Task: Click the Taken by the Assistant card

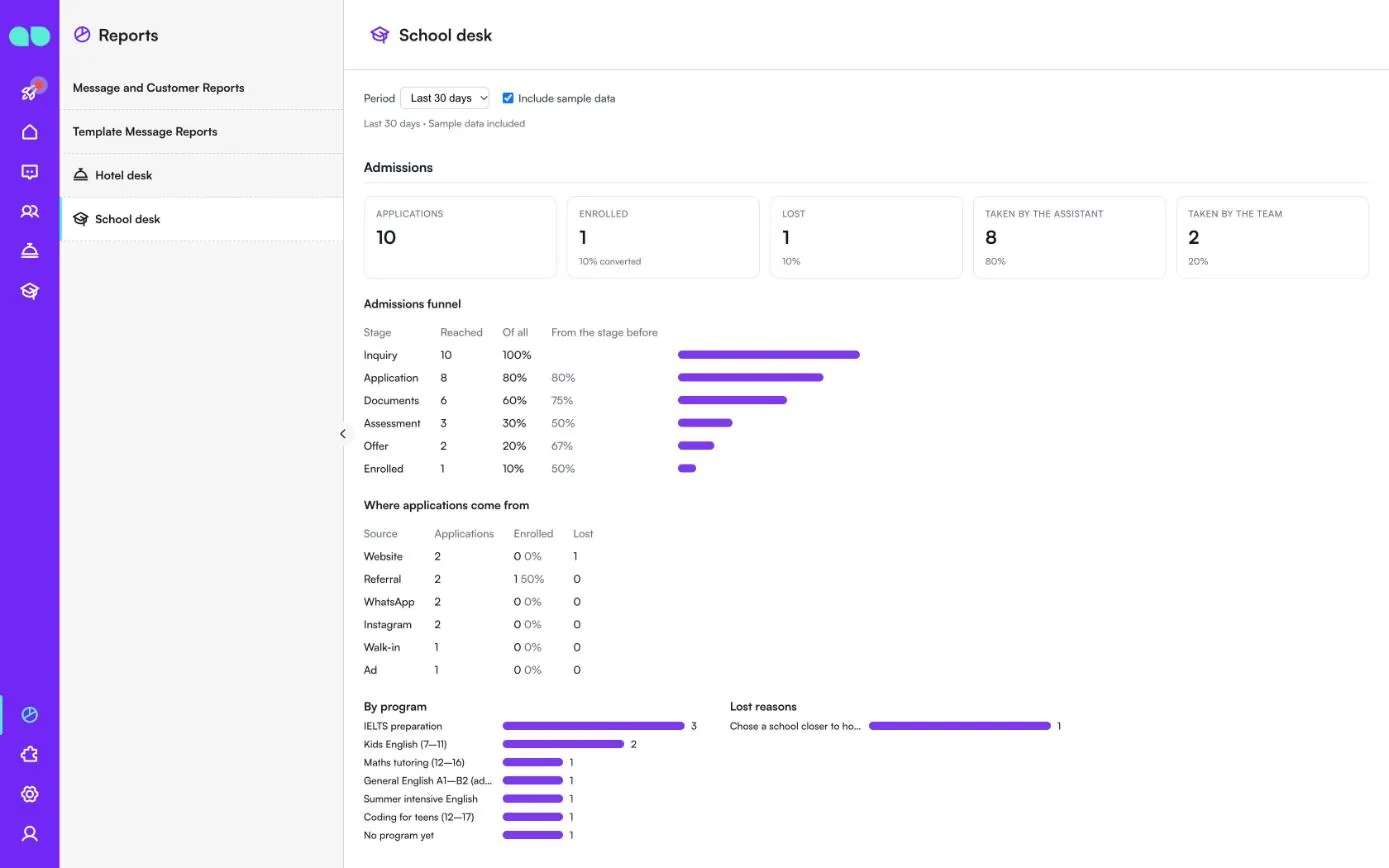Action: (1069, 237)
